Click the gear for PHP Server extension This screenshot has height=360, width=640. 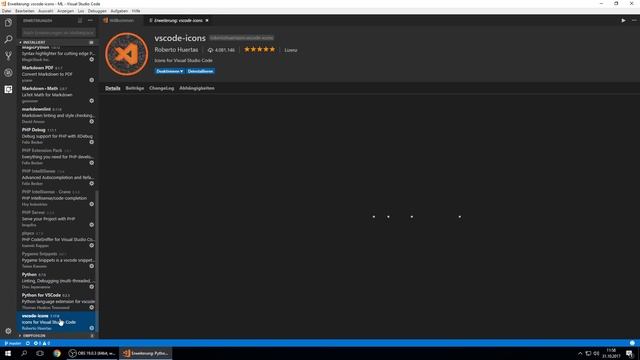coord(92,225)
